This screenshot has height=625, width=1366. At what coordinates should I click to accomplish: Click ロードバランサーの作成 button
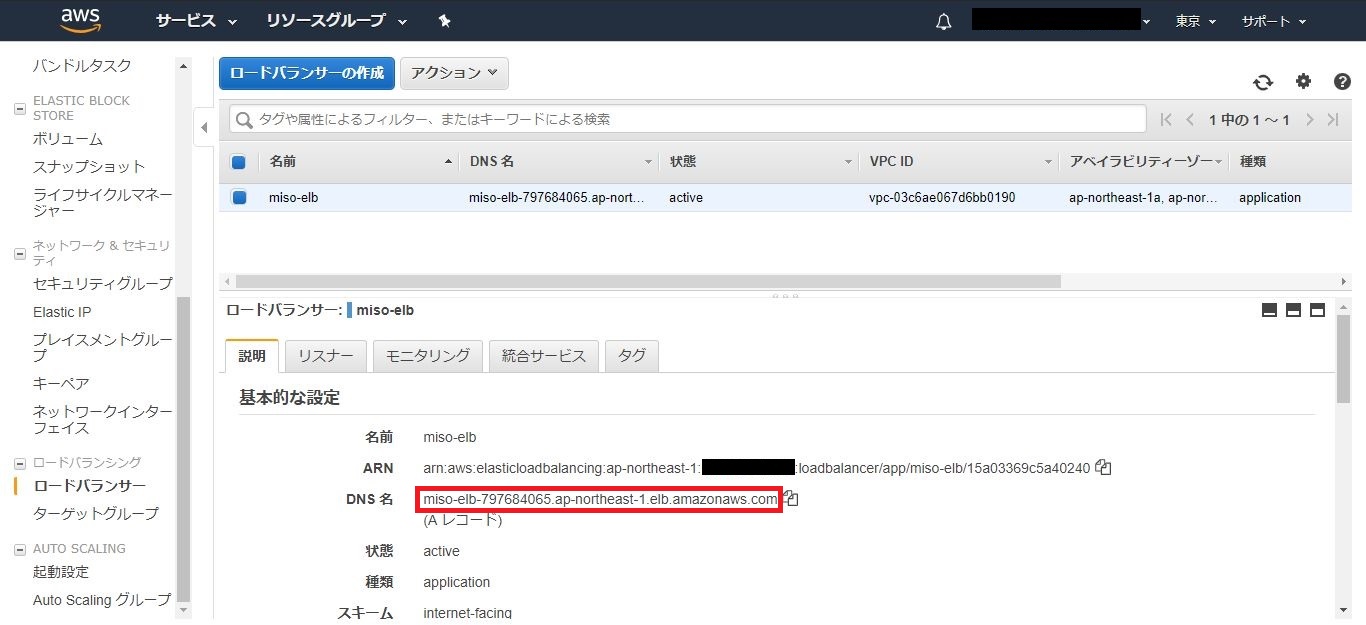tap(306, 73)
